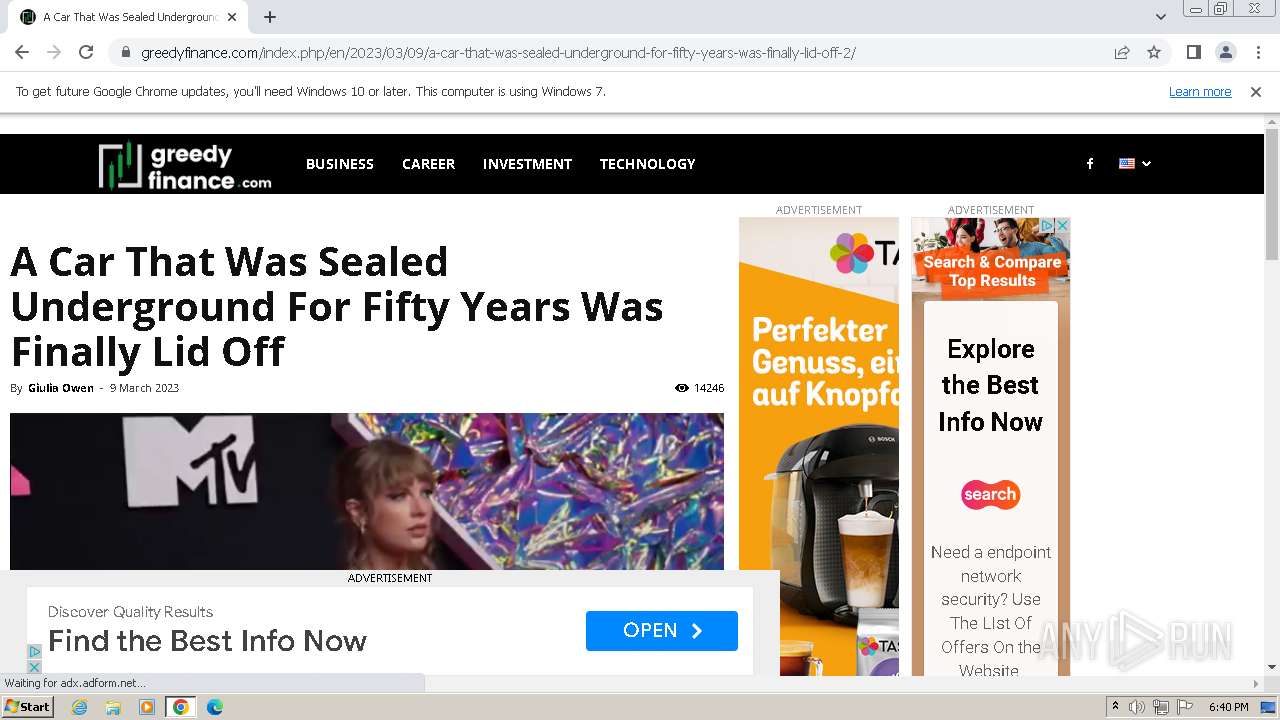Open the Windows Start menu
This screenshot has width=1280, height=720.
[x=27, y=707]
